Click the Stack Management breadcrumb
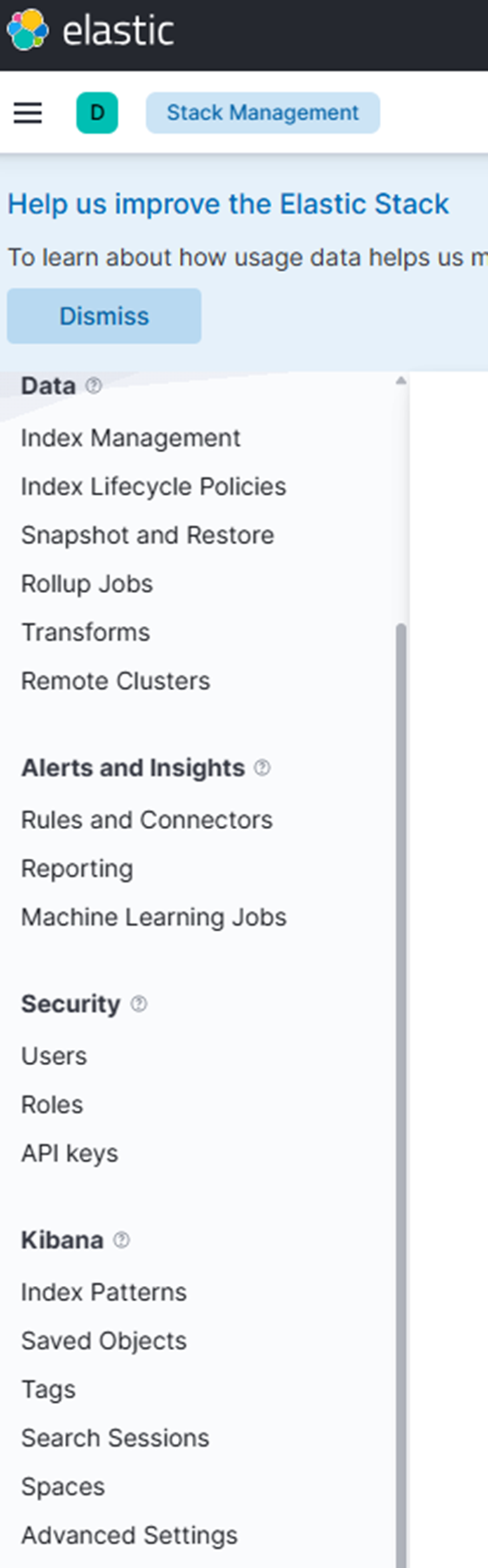The image size is (488, 1568). (263, 113)
